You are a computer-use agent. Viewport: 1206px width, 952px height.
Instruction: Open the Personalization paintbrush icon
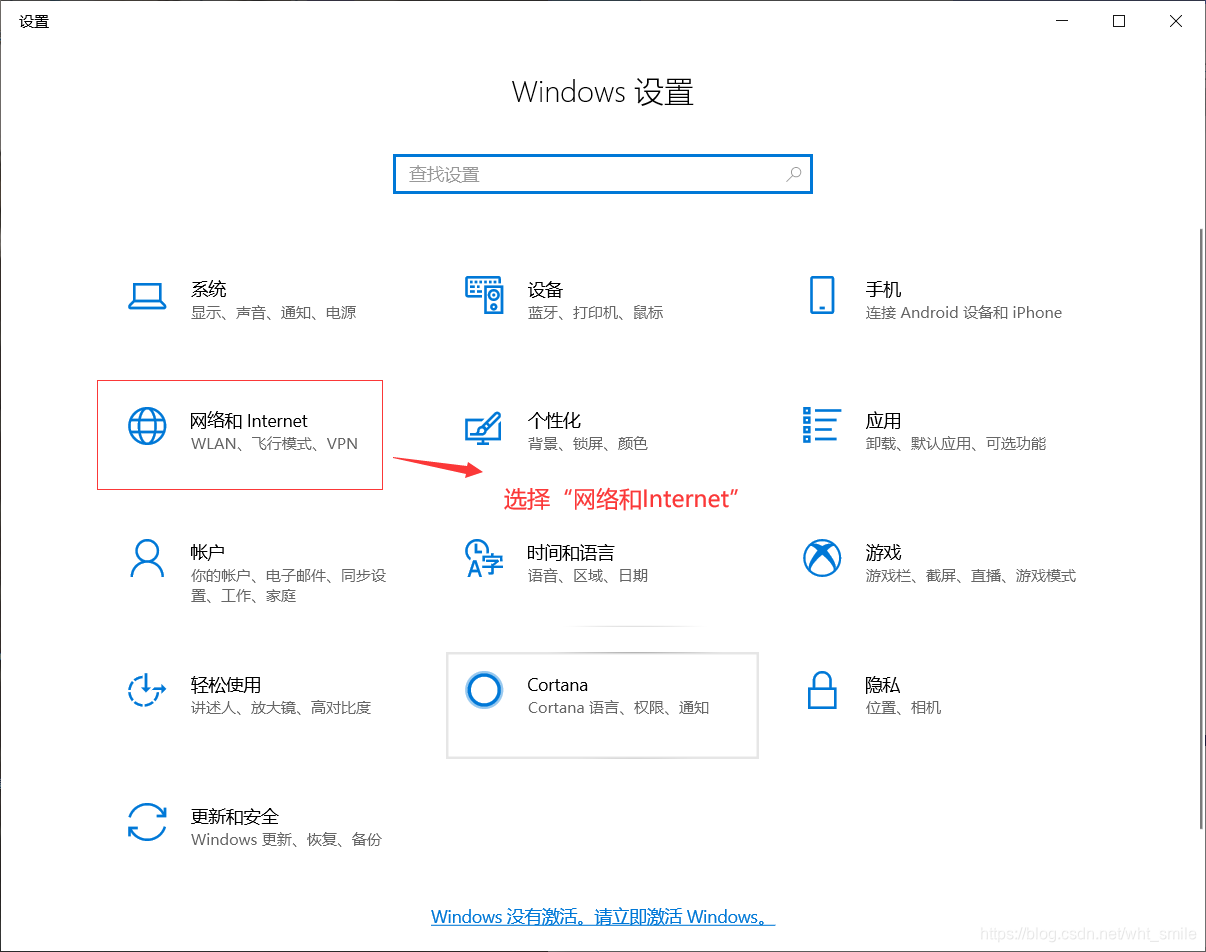click(x=484, y=427)
